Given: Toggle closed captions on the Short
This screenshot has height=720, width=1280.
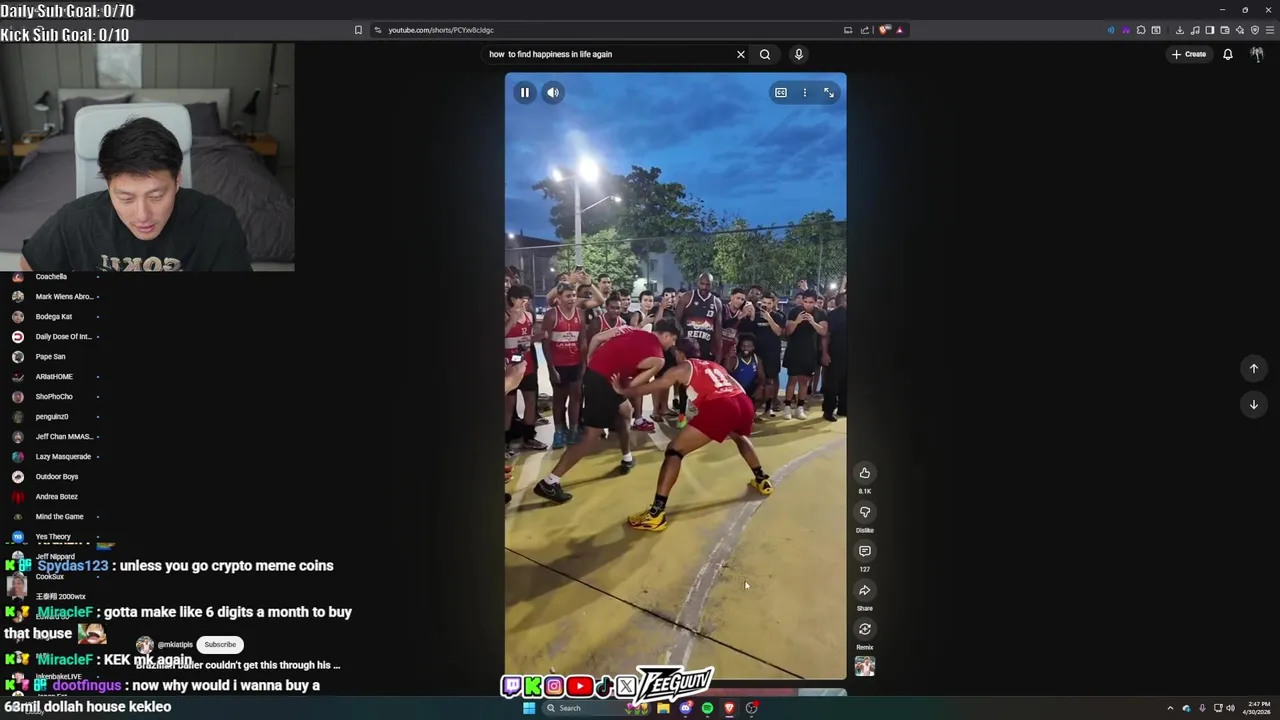Looking at the screenshot, I should (x=781, y=93).
